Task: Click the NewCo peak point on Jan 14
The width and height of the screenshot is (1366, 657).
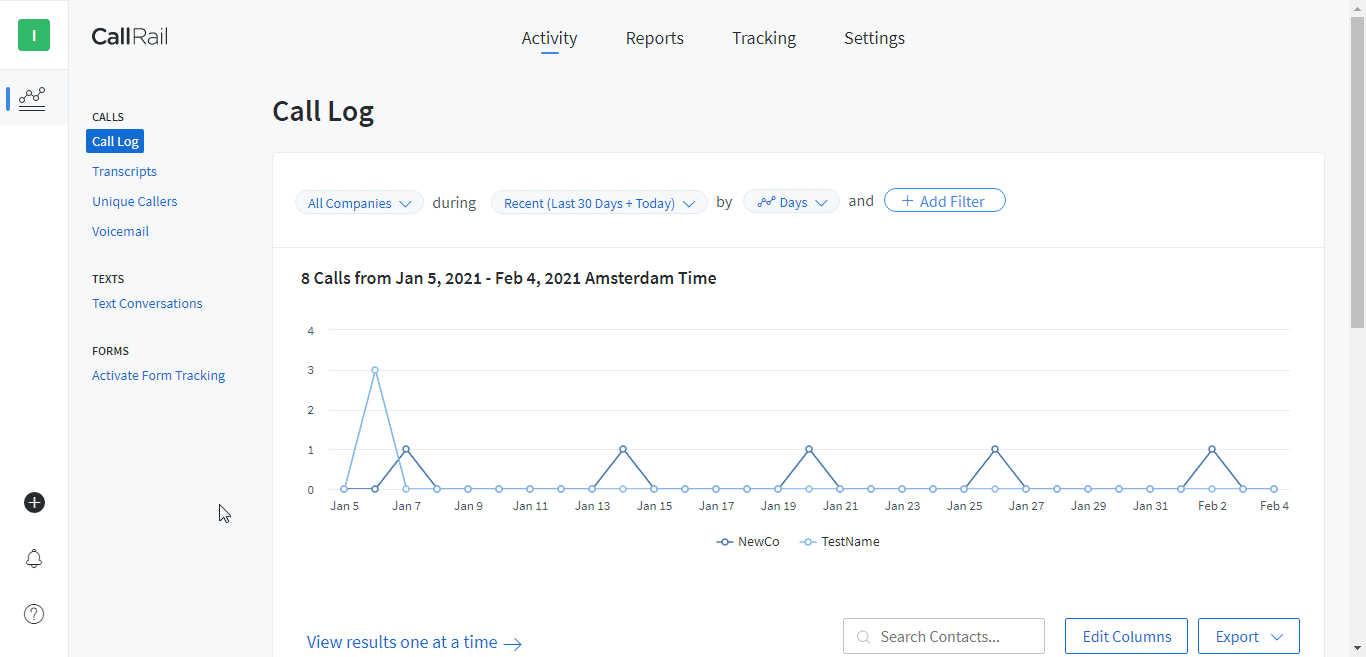Action: pyautogui.click(x=623, y=449)
